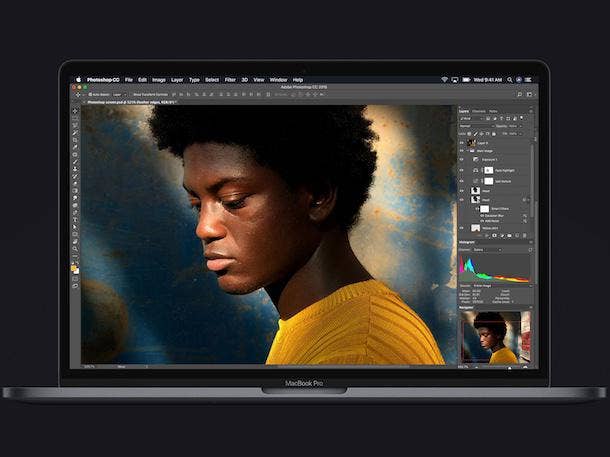610x457 pixels.
Task: Switch to the Channels tab
Action: (479, 111)
